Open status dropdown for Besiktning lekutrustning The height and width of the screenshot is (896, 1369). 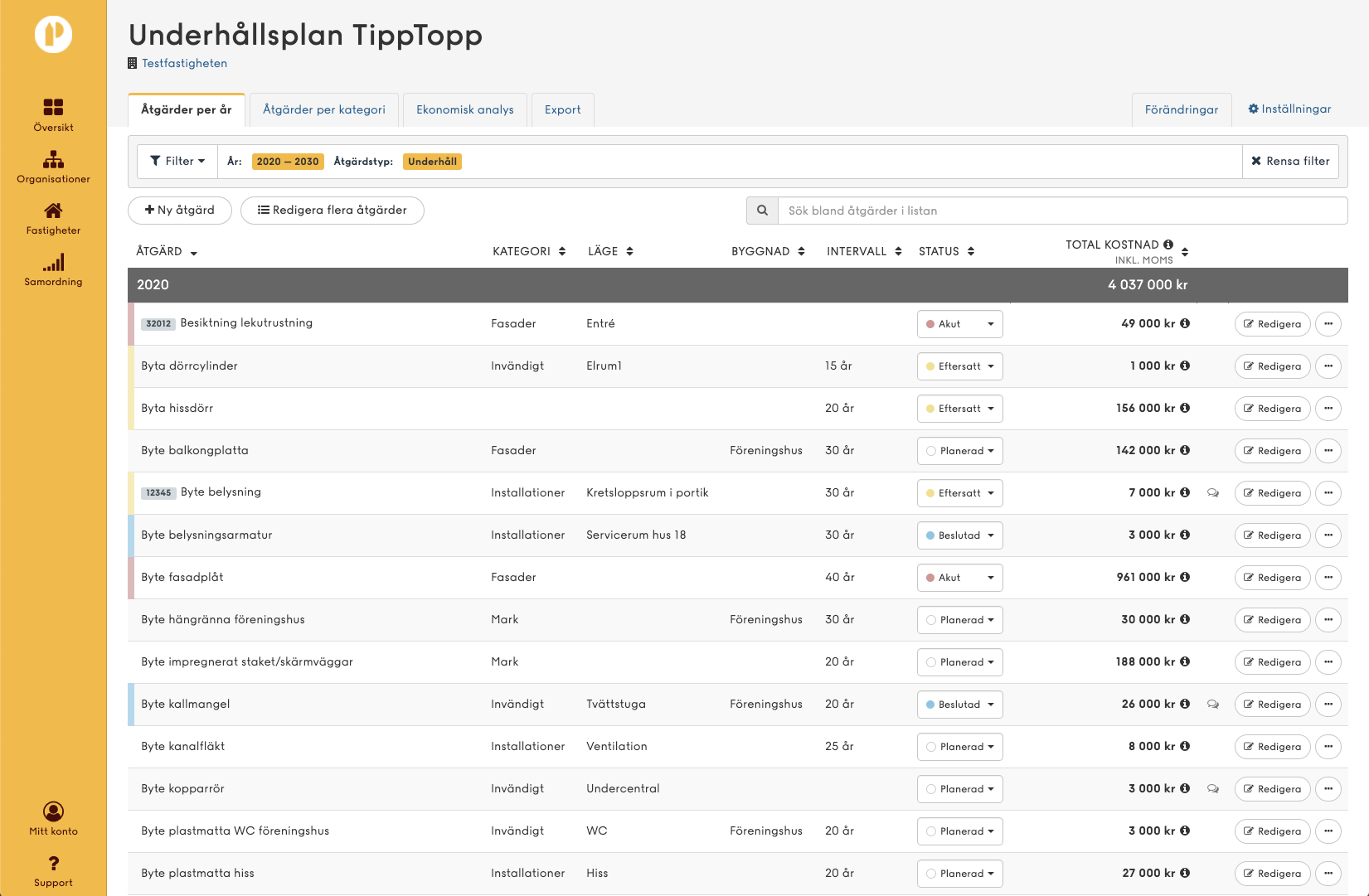tap(959, 324)
